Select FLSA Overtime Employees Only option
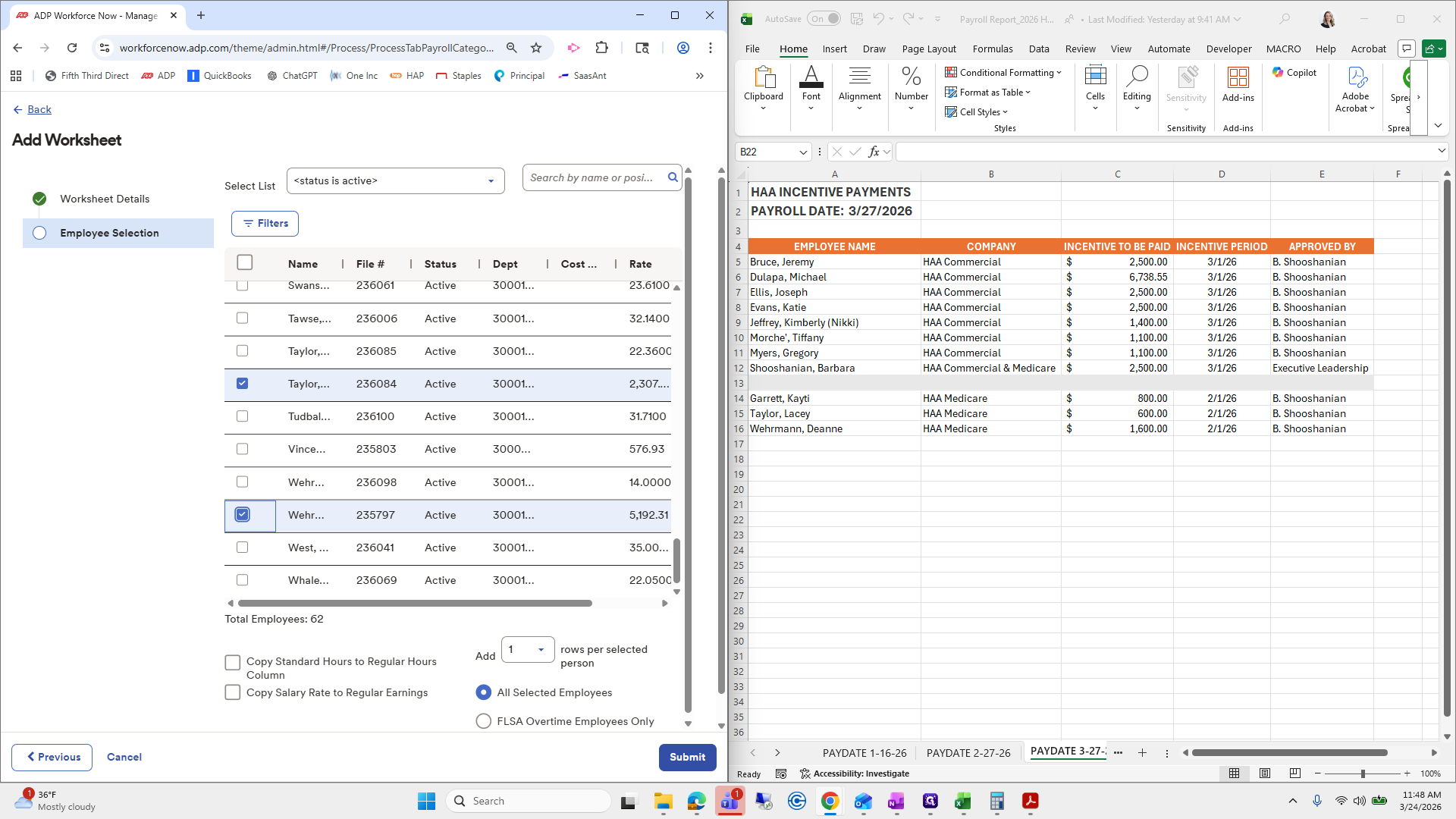The height and width of the screenshot is (819, 1456). [x=483, y=721]
